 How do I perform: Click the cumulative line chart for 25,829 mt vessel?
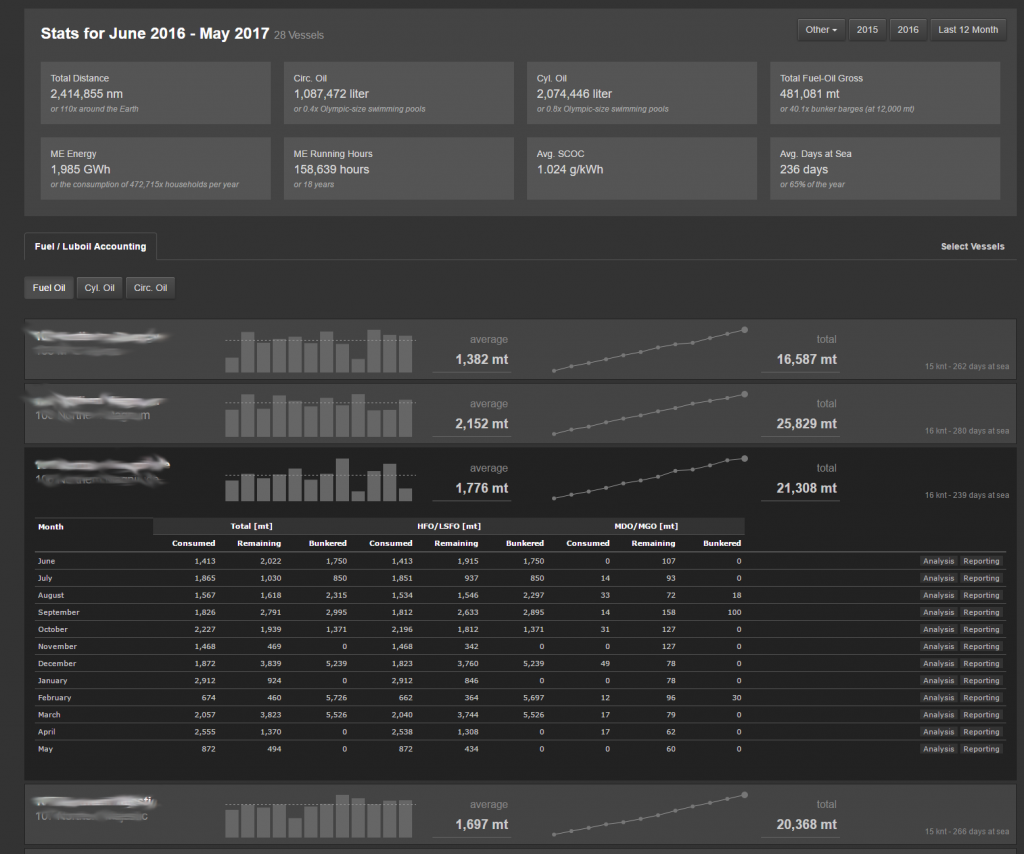tap(649, 413)
